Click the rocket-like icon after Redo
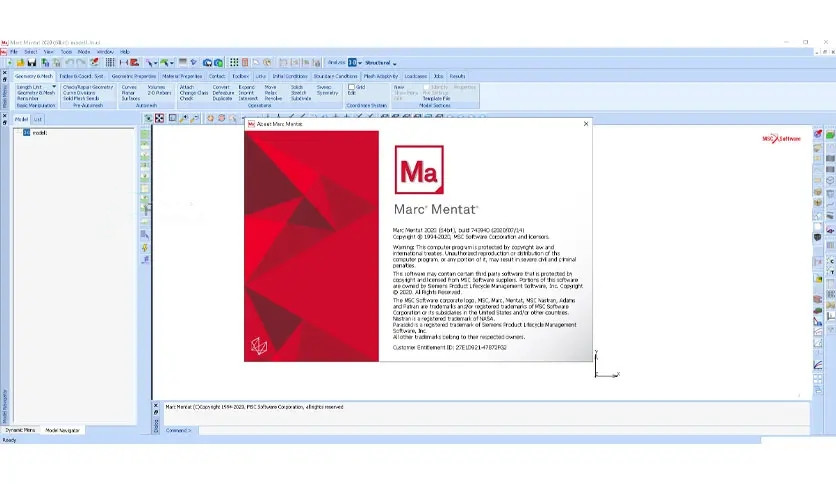The height and width of the screenshot is (484, 836). (94, 62)
